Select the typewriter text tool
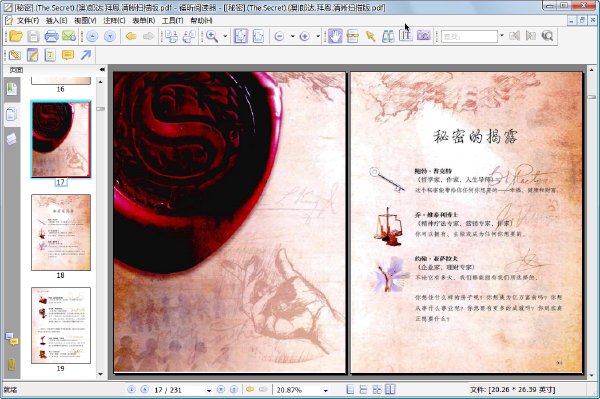Screen dimensions: 600x399 pyautogui.click(x=50, y=55)
